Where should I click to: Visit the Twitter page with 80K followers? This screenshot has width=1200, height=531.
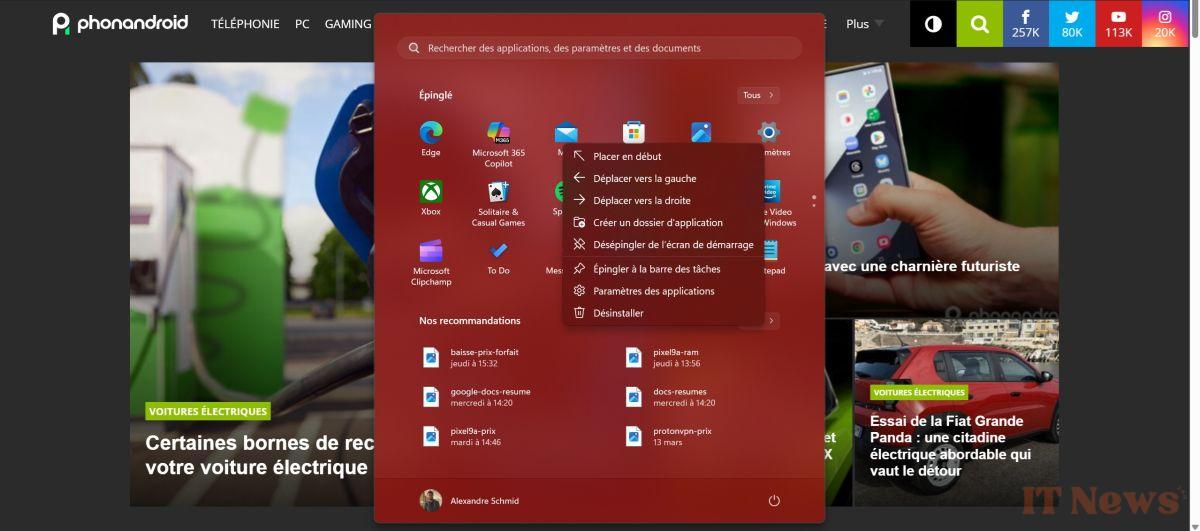coord(1072,23)
